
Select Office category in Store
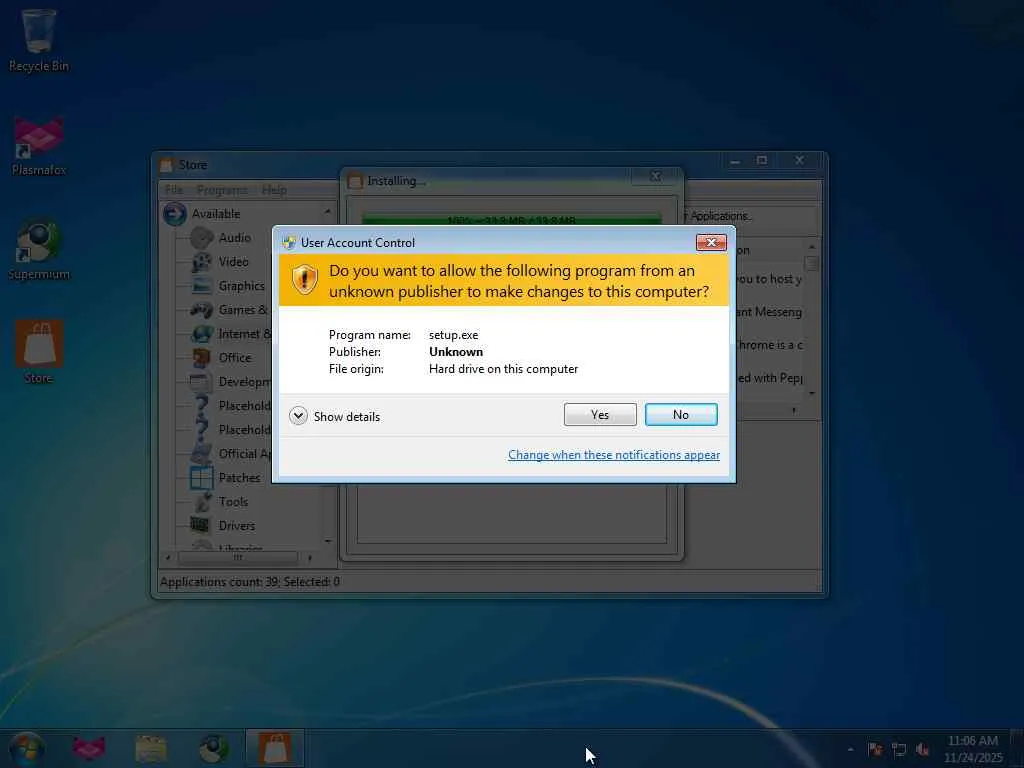click(234, 358)
